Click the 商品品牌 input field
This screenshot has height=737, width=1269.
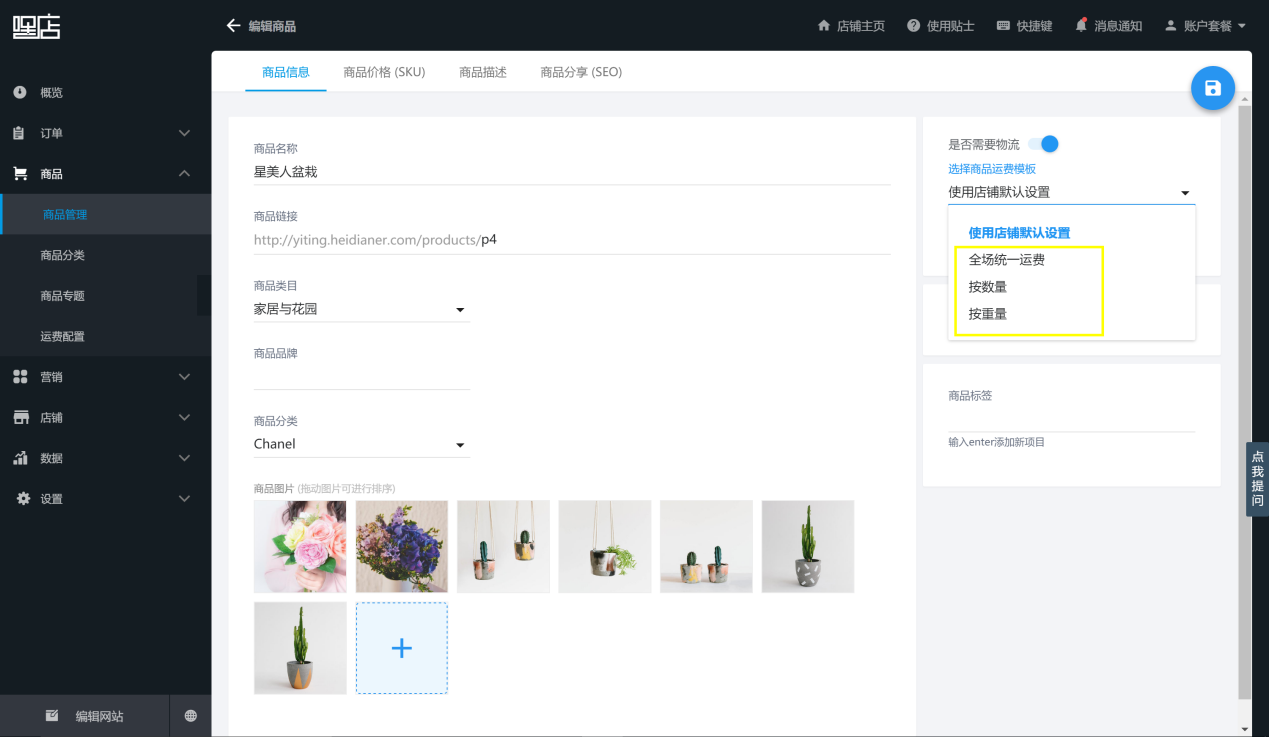click(361, 377)
